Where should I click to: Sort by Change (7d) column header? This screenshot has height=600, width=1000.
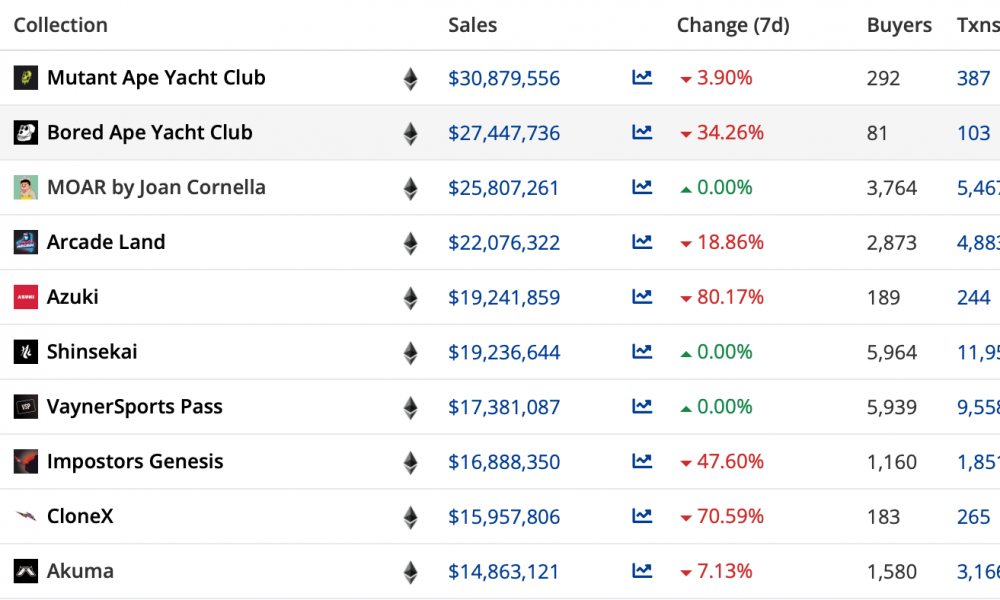coord(733,26)
